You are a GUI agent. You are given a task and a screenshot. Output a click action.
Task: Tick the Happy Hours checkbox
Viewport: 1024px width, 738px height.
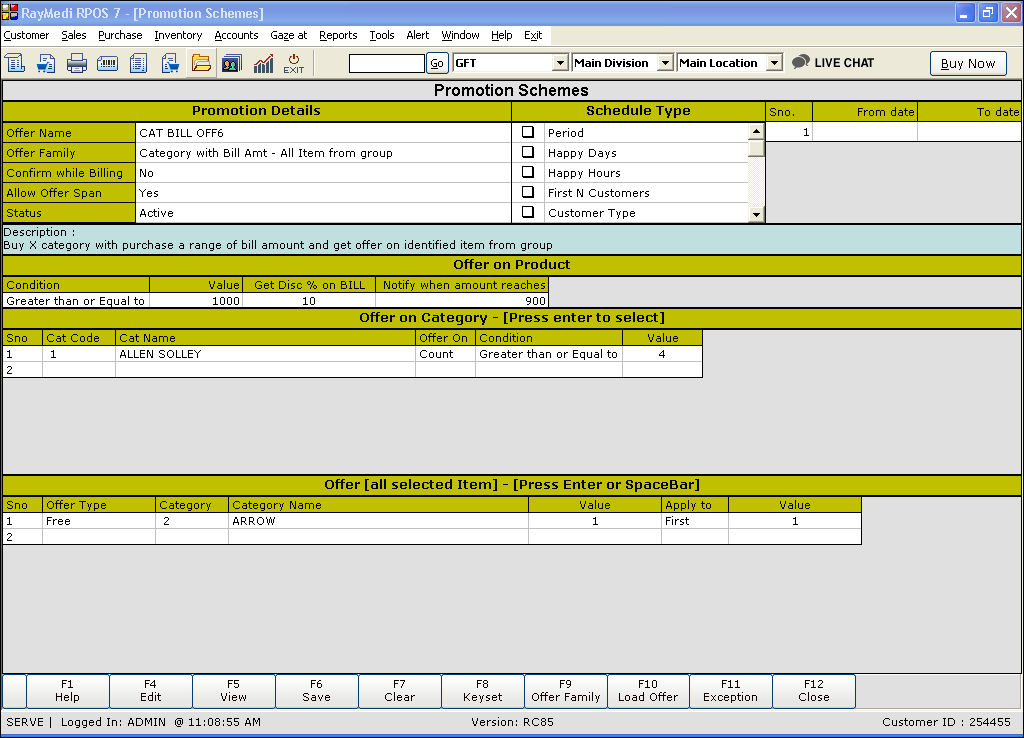point(528,172)
